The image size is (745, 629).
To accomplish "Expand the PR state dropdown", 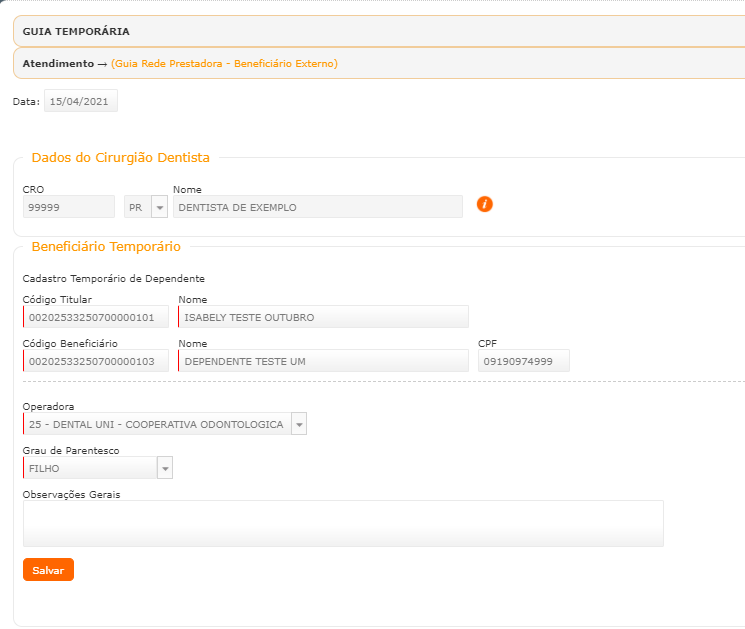I will coord(159,207).
